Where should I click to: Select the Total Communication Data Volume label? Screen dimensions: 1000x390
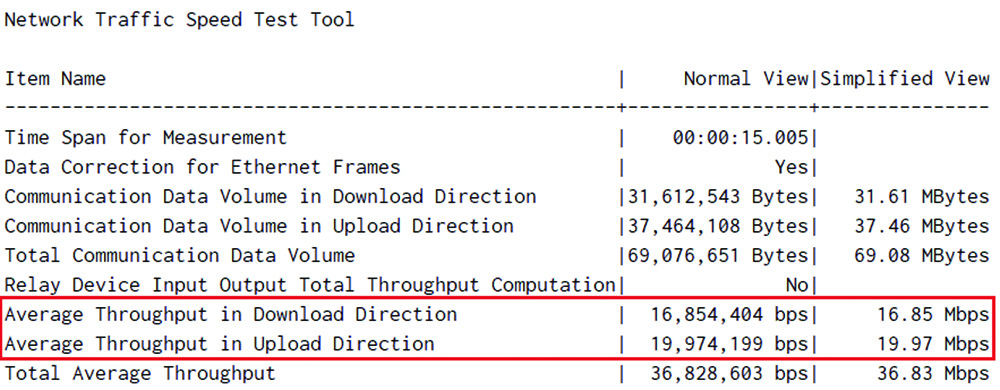click(x=180, y=256)
